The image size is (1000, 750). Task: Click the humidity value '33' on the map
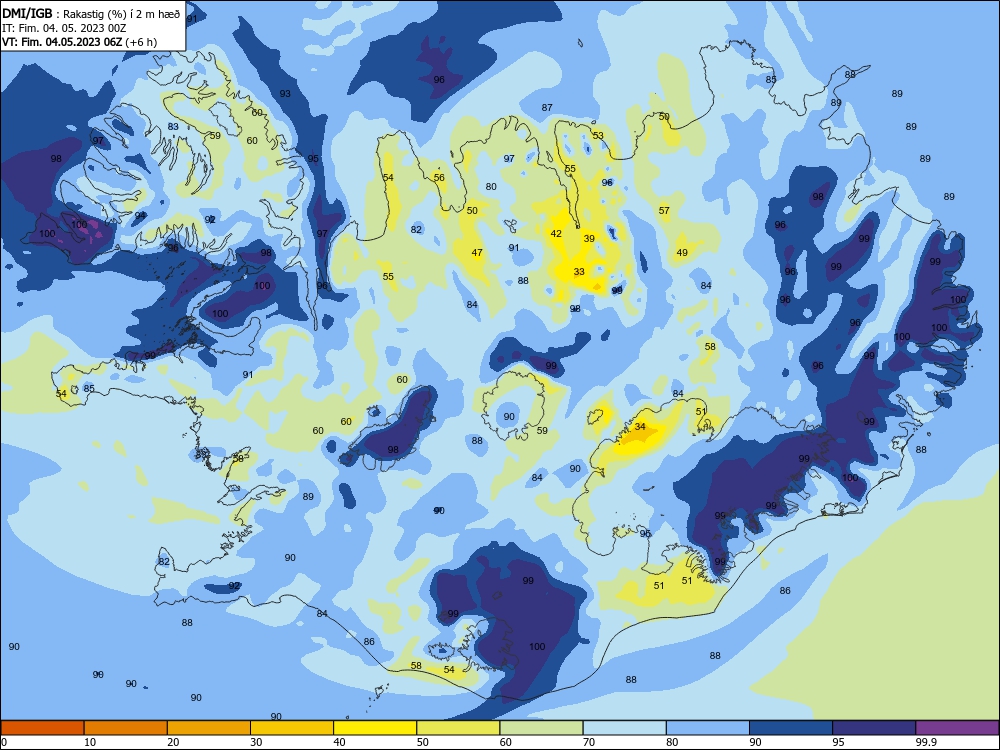click(x=578, y=272)
